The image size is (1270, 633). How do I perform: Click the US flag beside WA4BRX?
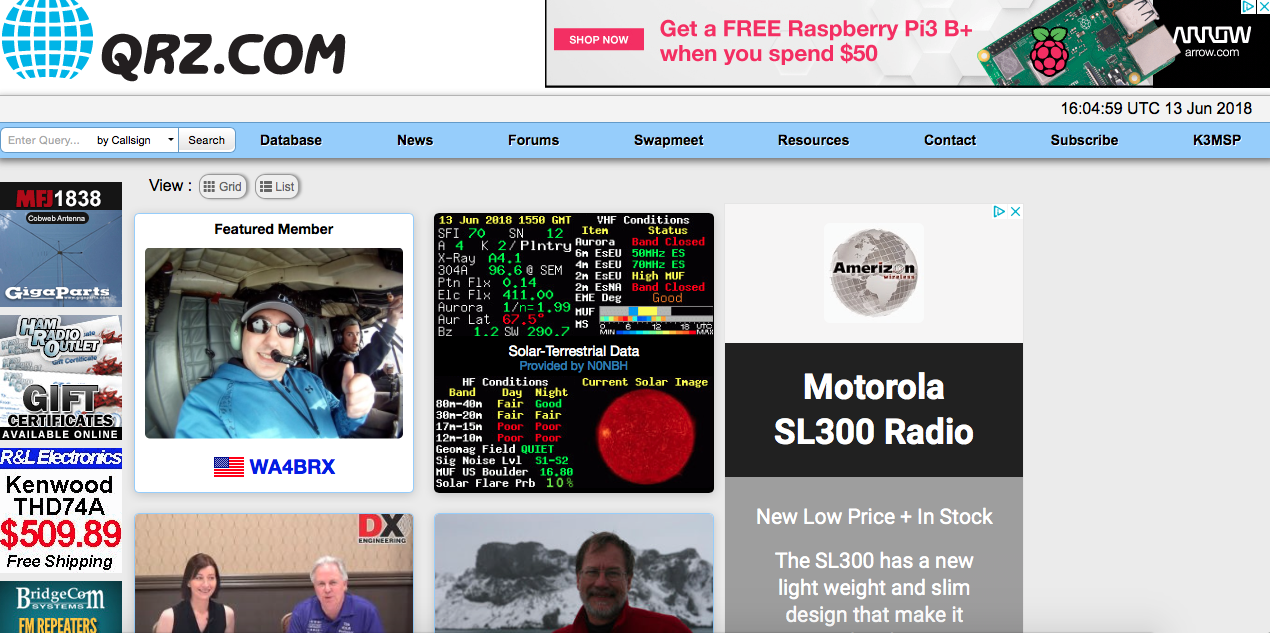coord(229,467)
